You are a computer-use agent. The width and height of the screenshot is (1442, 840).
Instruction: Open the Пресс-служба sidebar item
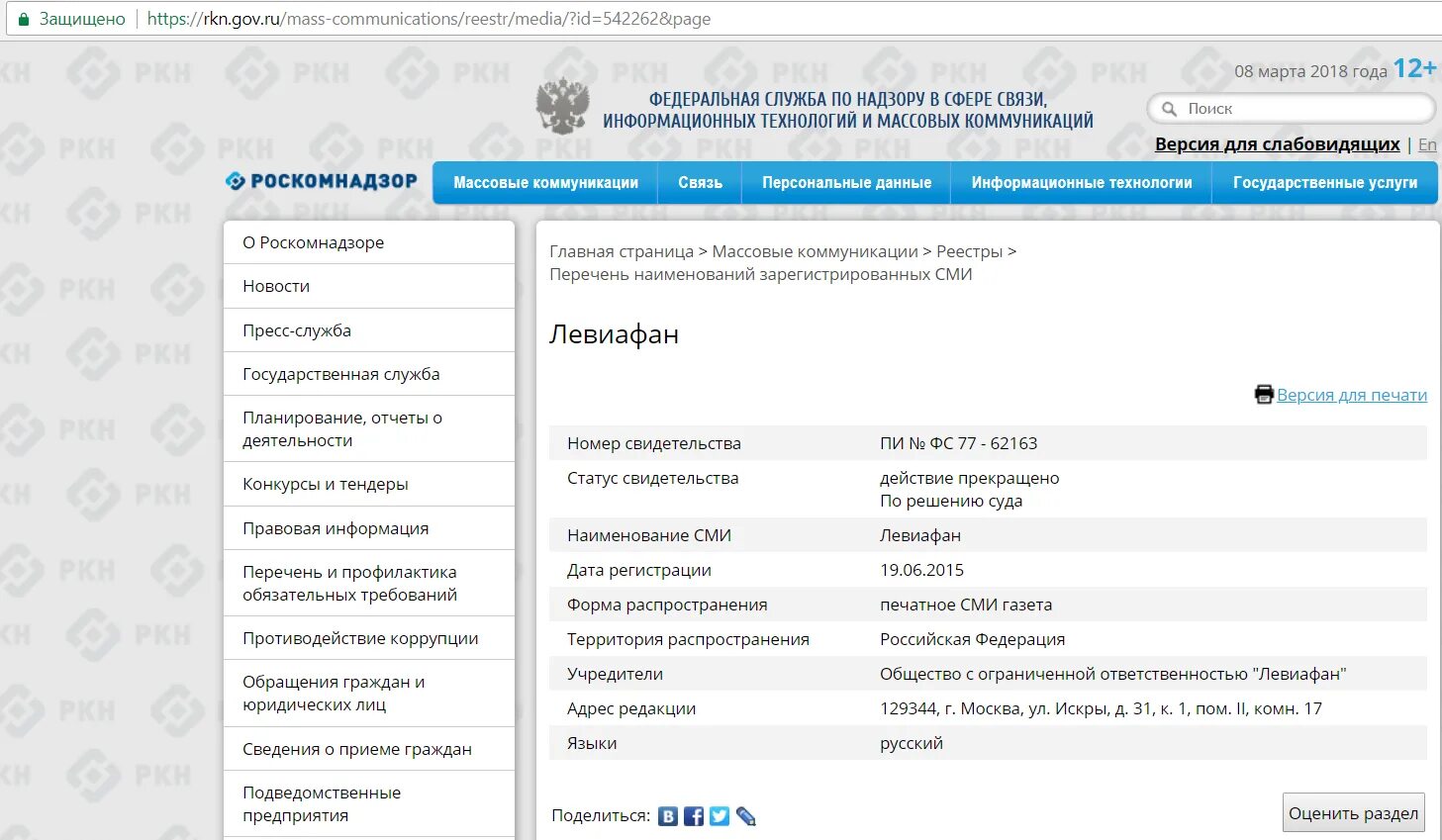pos(369,330)
